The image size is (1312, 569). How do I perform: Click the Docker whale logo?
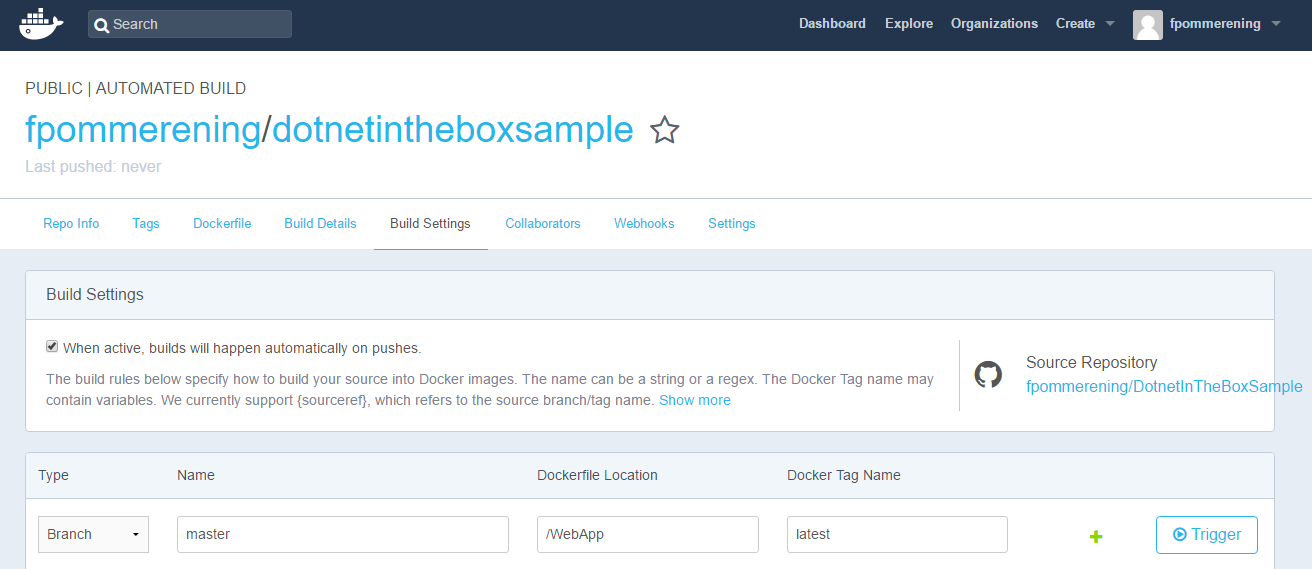(41, 24)
